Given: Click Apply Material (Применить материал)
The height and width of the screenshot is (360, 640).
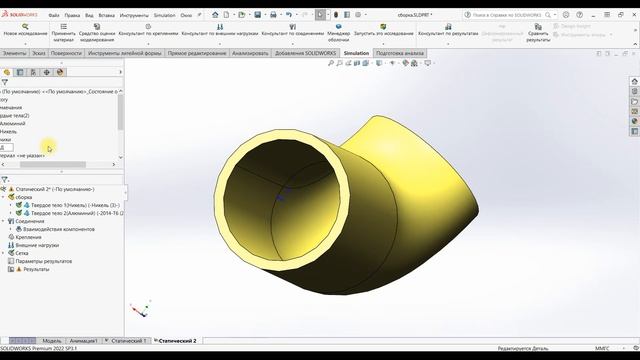Looking at the screenshot, I should pos(64,33).
